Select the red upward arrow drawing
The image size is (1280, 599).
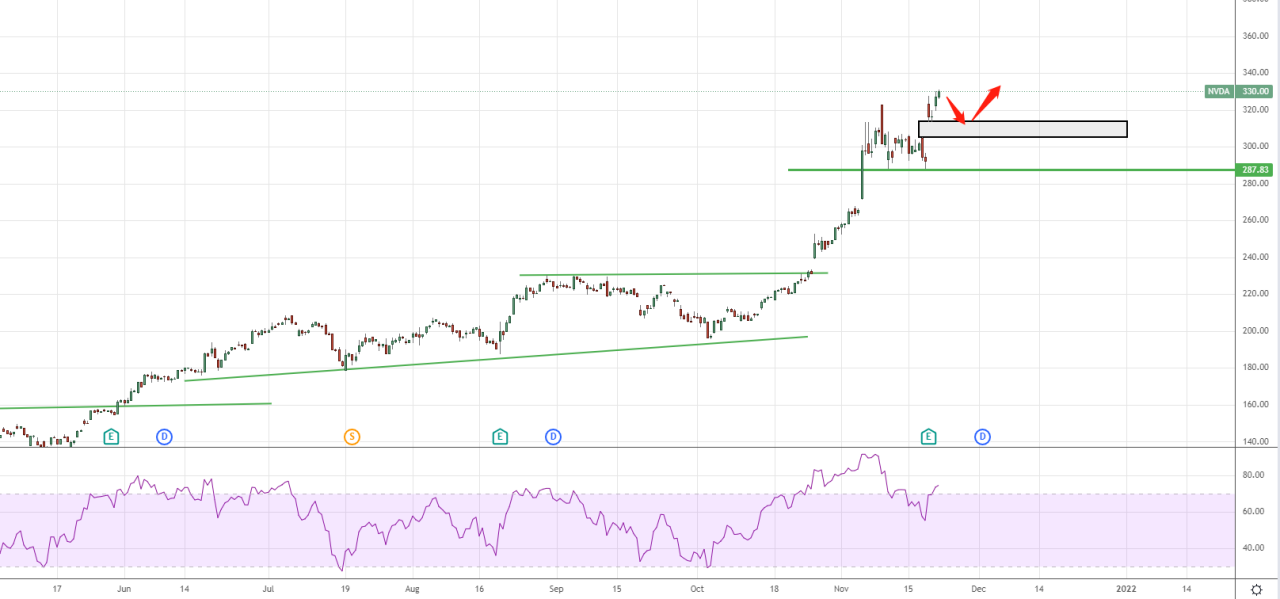coord(987,100)
